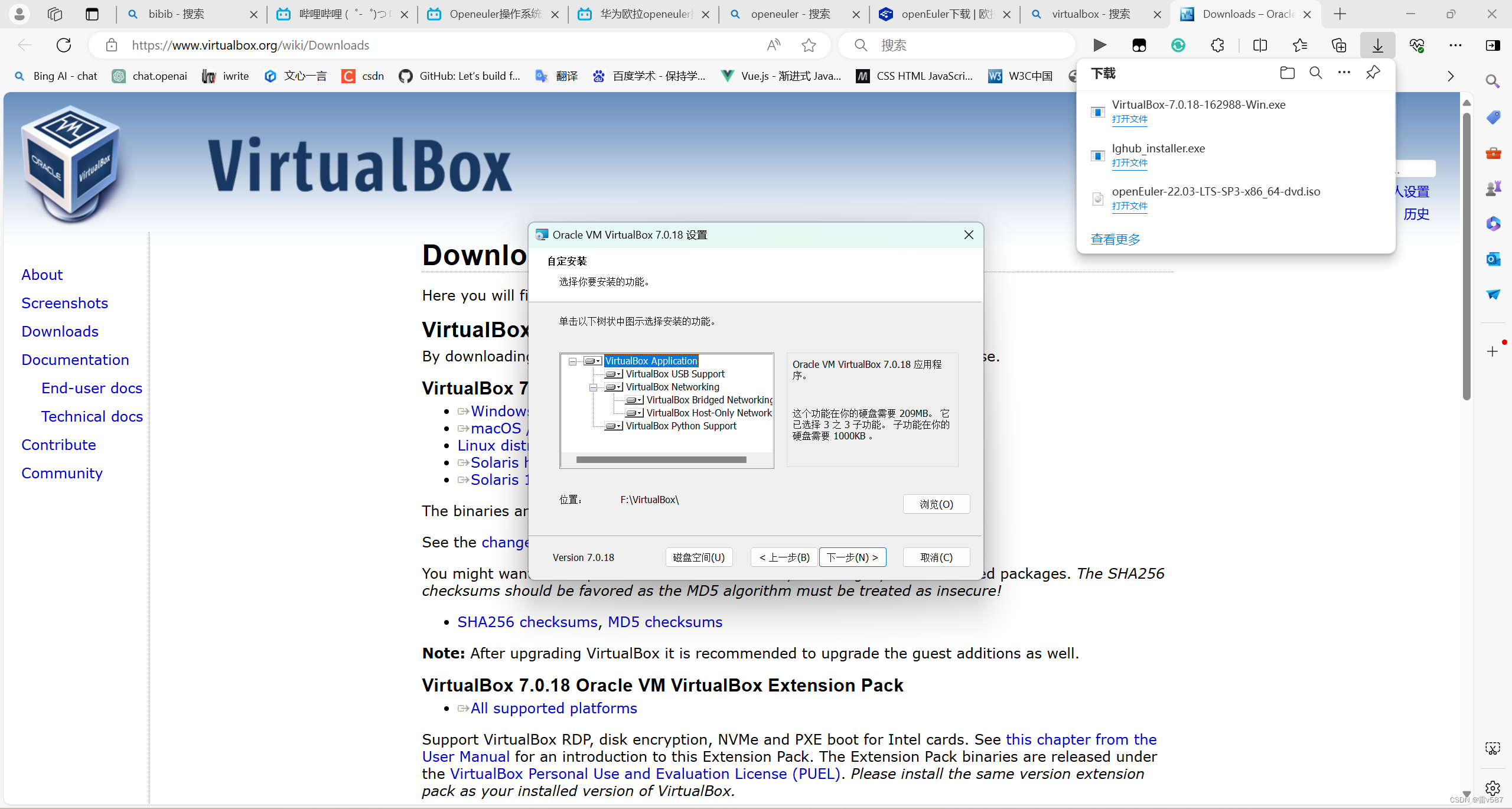Click the search downloads magnifier icon
The image size is (1512, 809).
[1315, 73]
